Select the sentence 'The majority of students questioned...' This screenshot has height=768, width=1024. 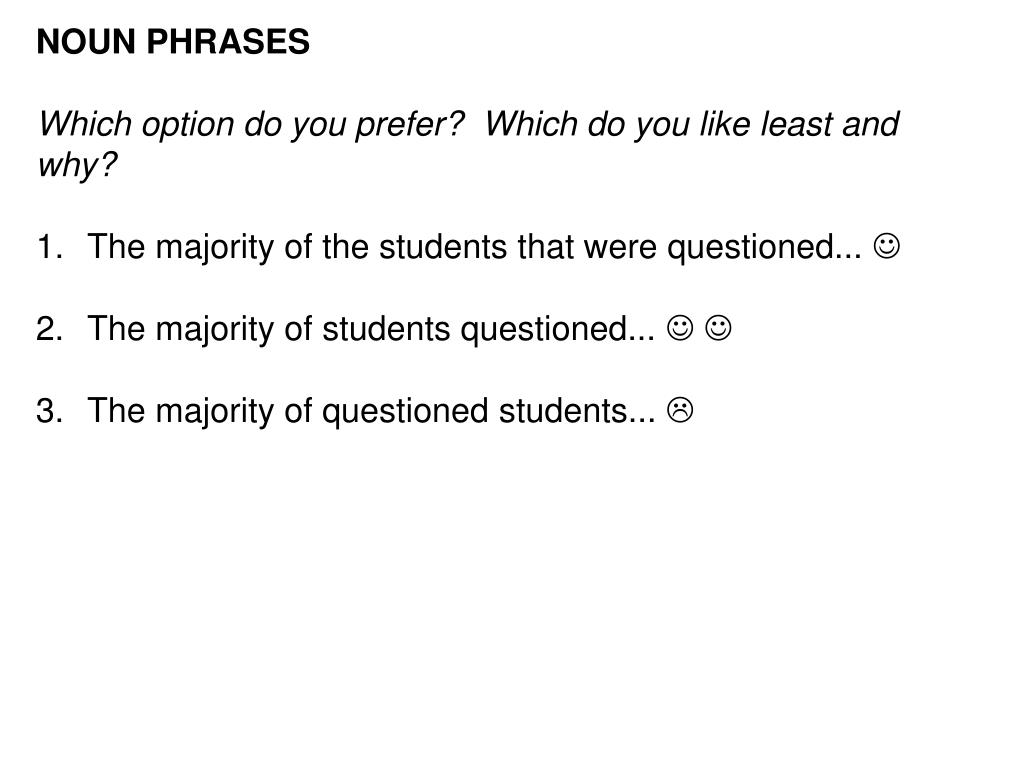point(370,329)
